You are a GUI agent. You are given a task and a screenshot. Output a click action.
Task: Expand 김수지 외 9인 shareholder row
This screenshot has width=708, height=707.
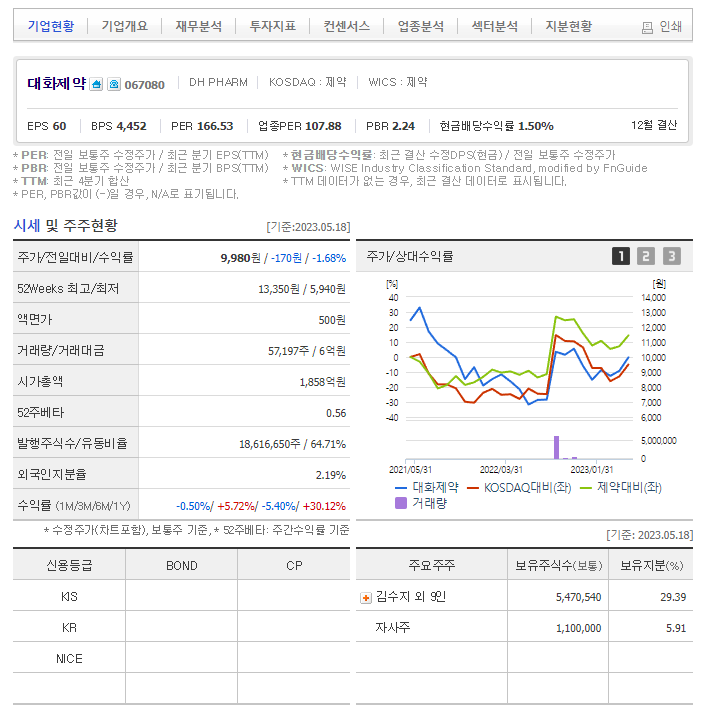click(366, 598)
